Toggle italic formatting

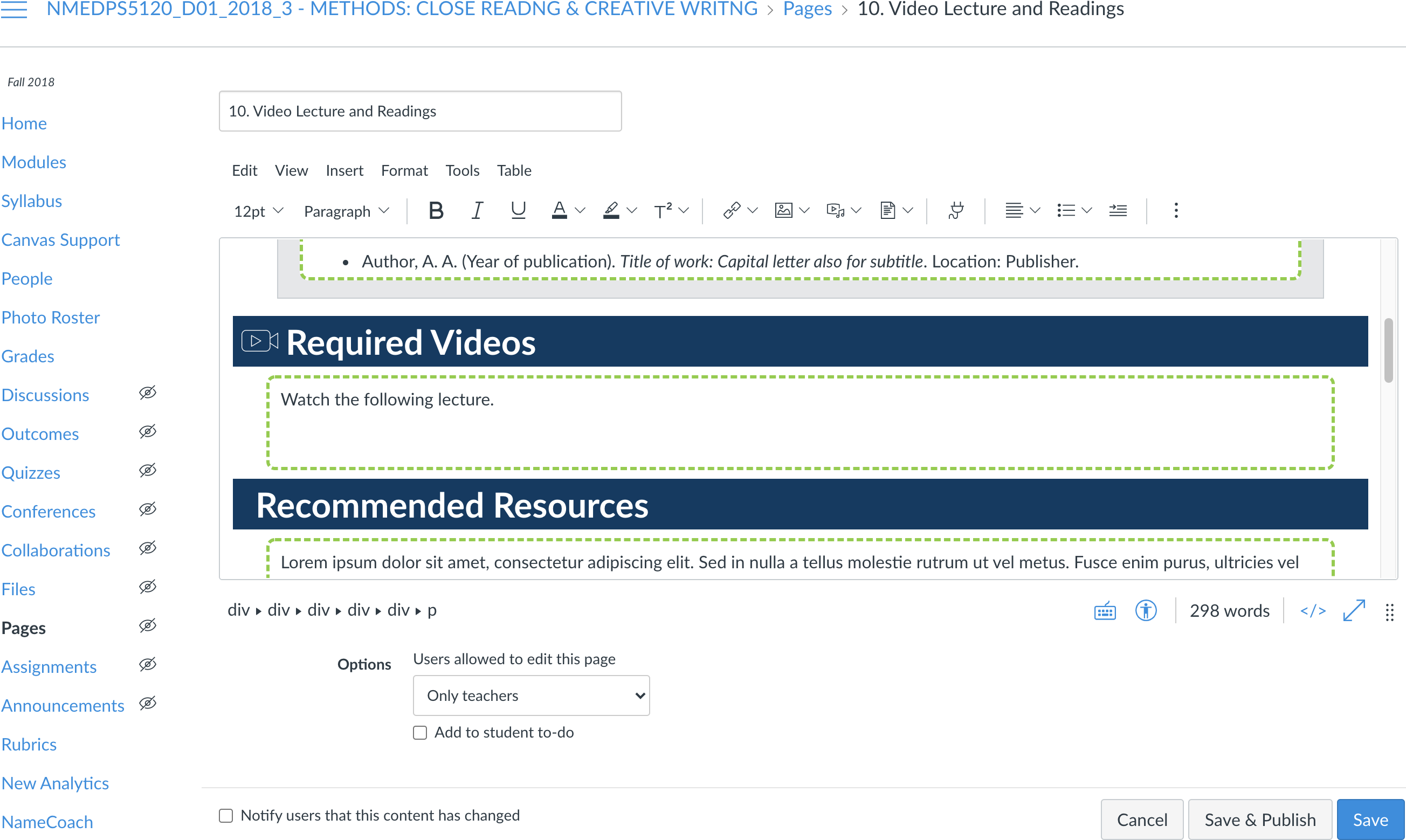click(x=477, y=211)
